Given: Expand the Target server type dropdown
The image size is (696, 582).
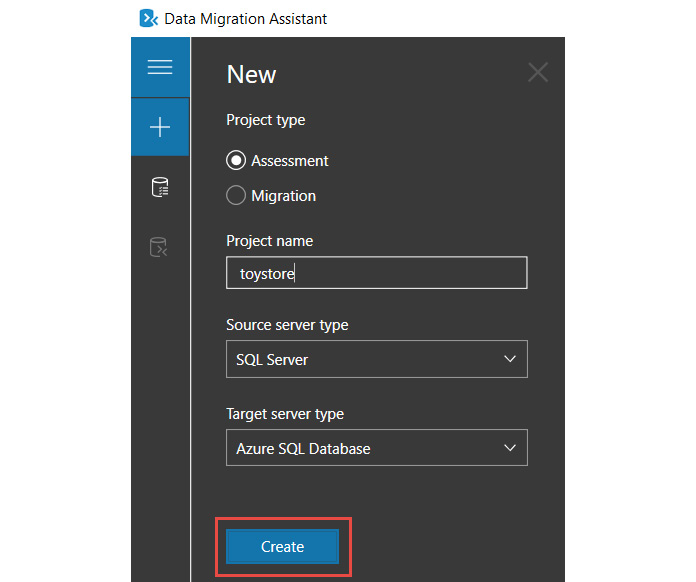Looking at the screenshot, I should [x=376, y=448].
